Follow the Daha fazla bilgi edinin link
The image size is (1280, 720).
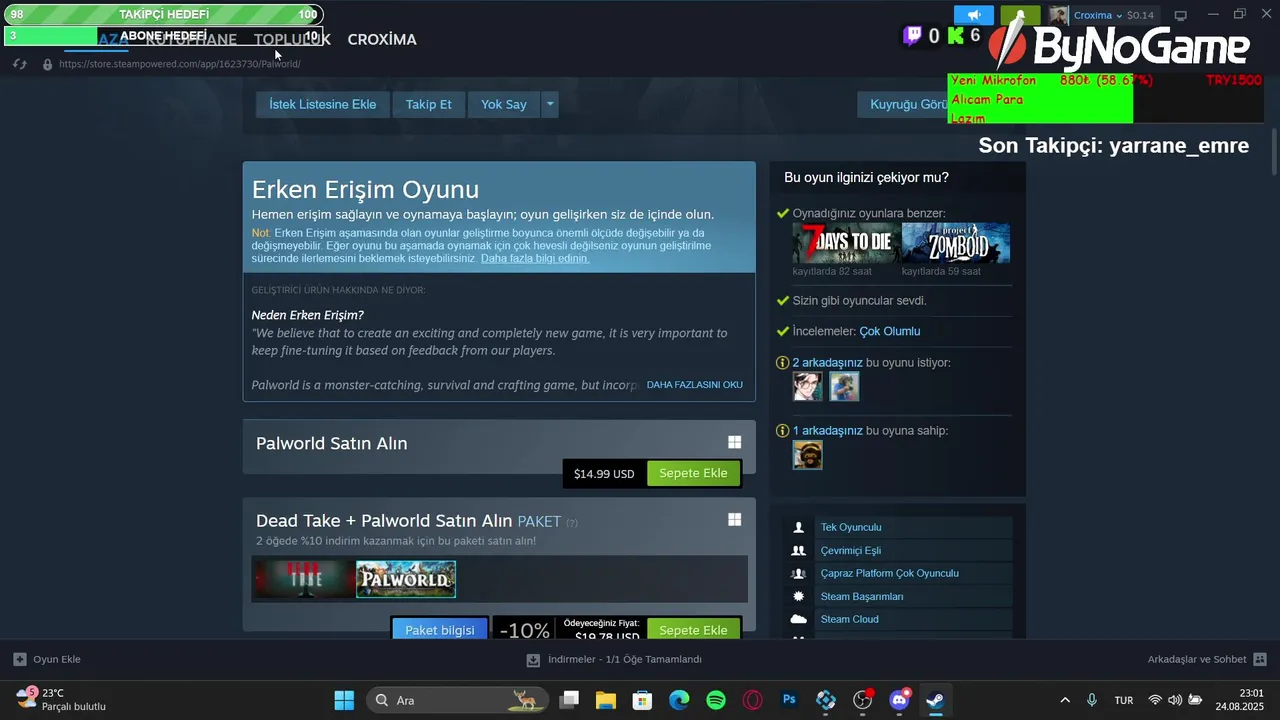pyautogui.click(x=535, y=258)
